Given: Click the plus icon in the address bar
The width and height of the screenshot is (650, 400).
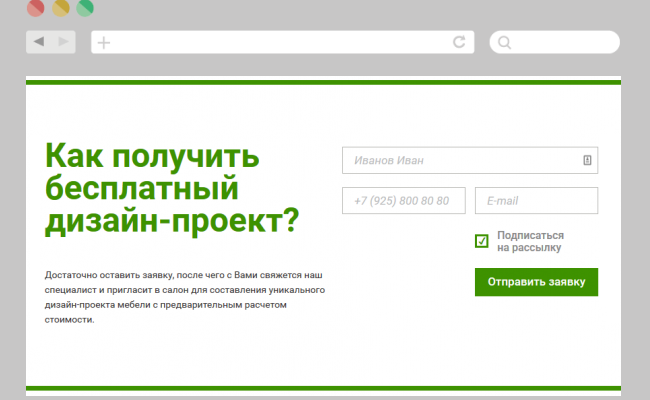Looking at the screenshot, I should [x=104, y=42].
